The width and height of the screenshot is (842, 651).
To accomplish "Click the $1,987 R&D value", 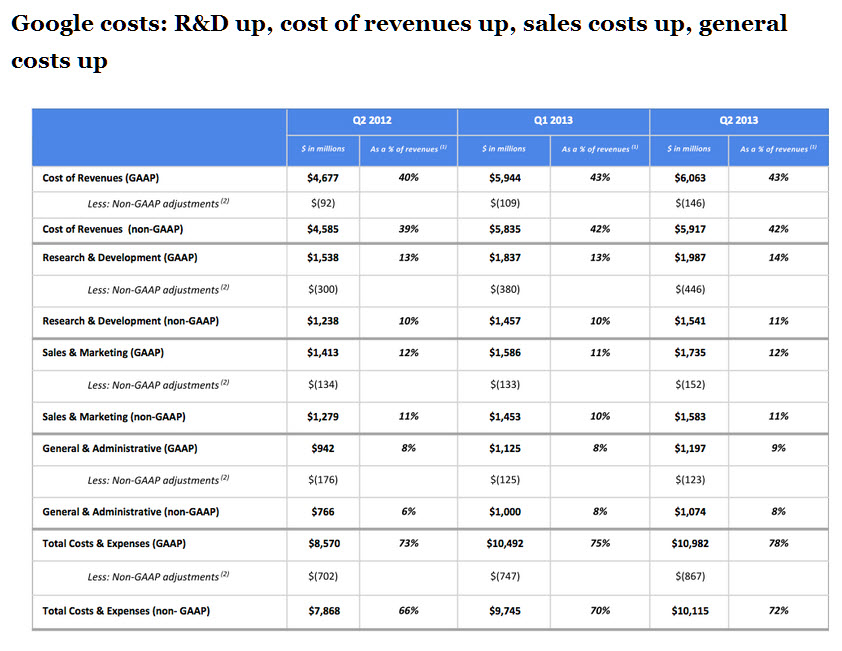I will [689, 257].
